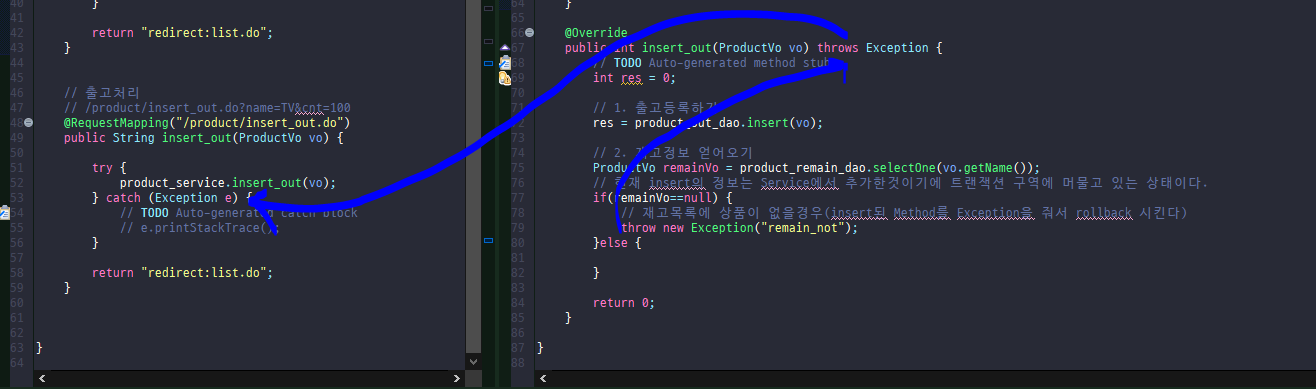Viewport: 1316px width, 389px height.
Task: Click the blue overview ruler mark beside line 68
Action: pyautogui.click(x=488, y=62)
